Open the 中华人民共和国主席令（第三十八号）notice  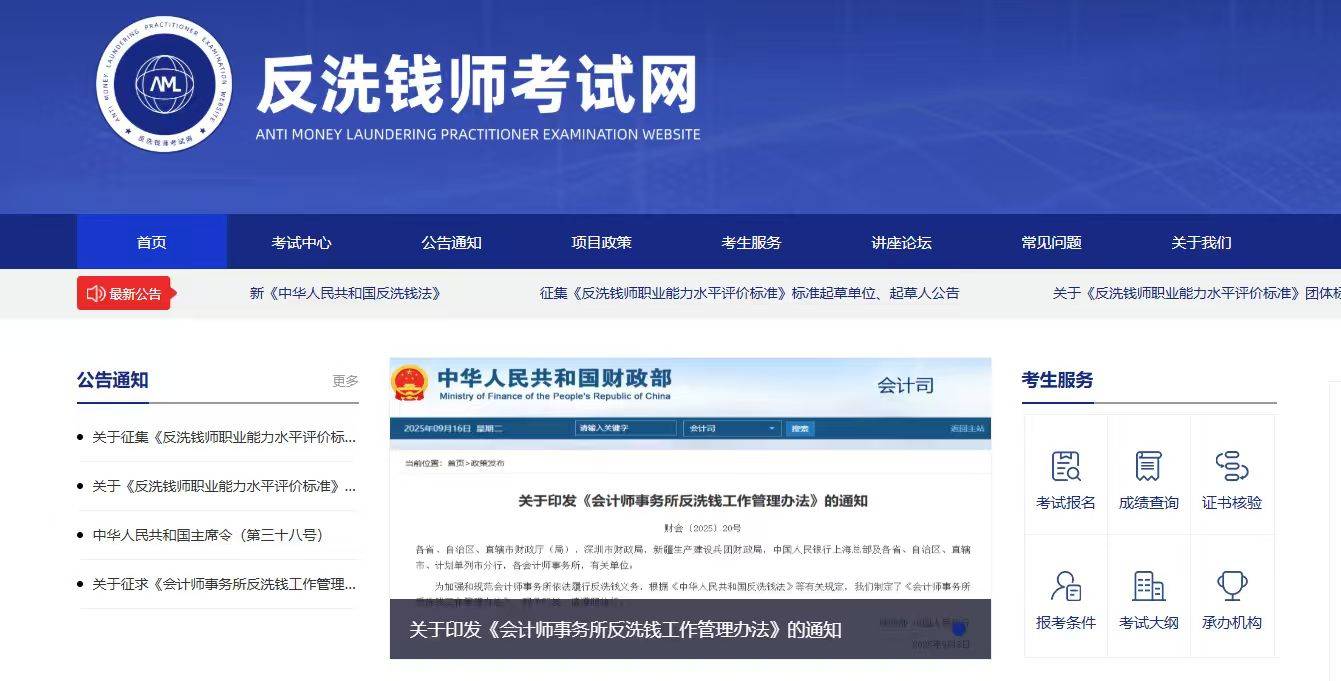pyautogui.click(x=208, y=535)
